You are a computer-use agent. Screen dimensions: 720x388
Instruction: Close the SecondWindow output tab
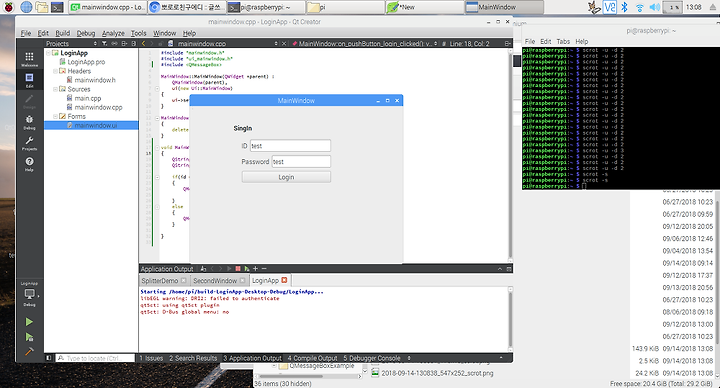pyautogui.click(x=242, y=281)
